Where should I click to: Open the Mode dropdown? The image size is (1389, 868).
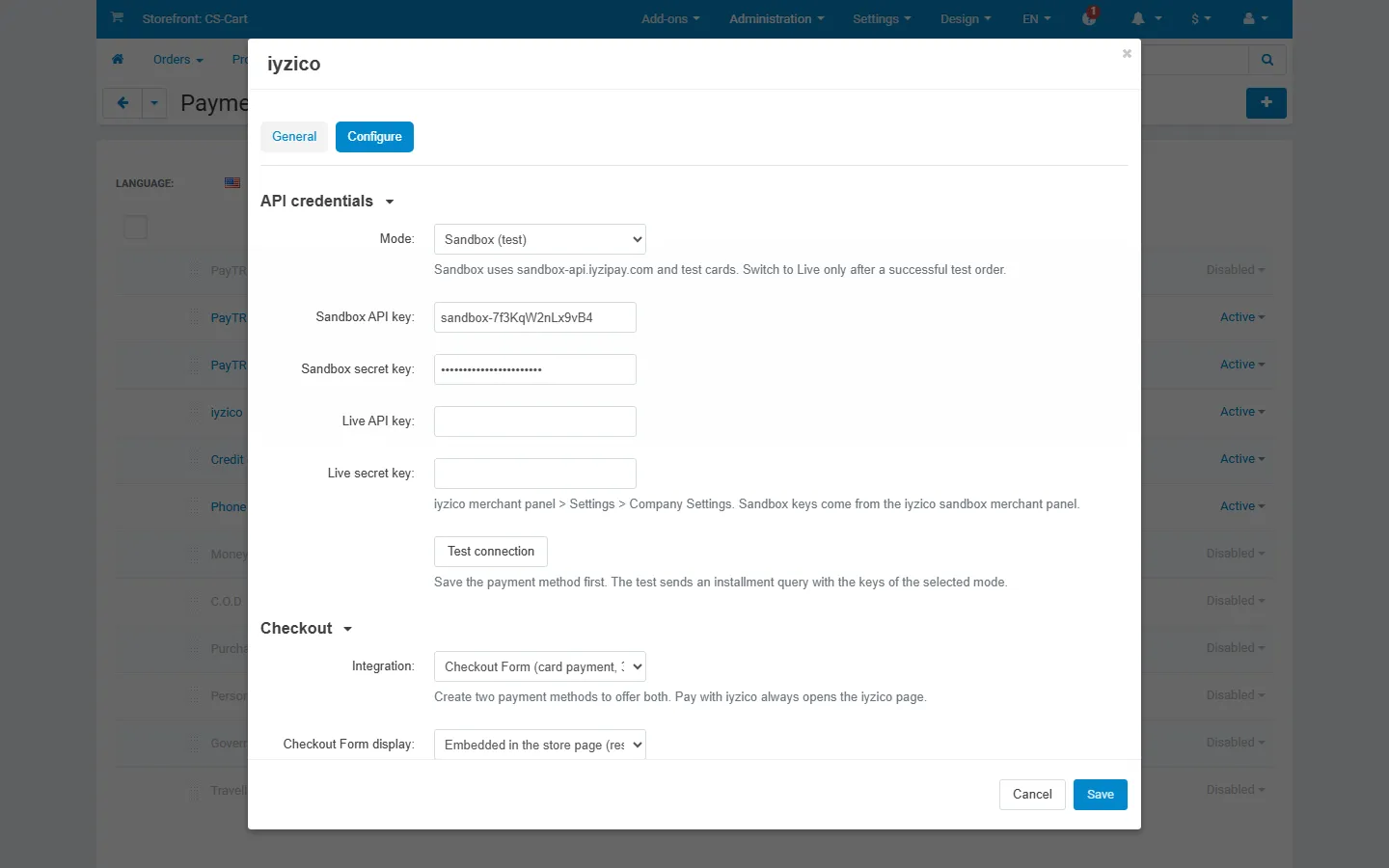540,239
